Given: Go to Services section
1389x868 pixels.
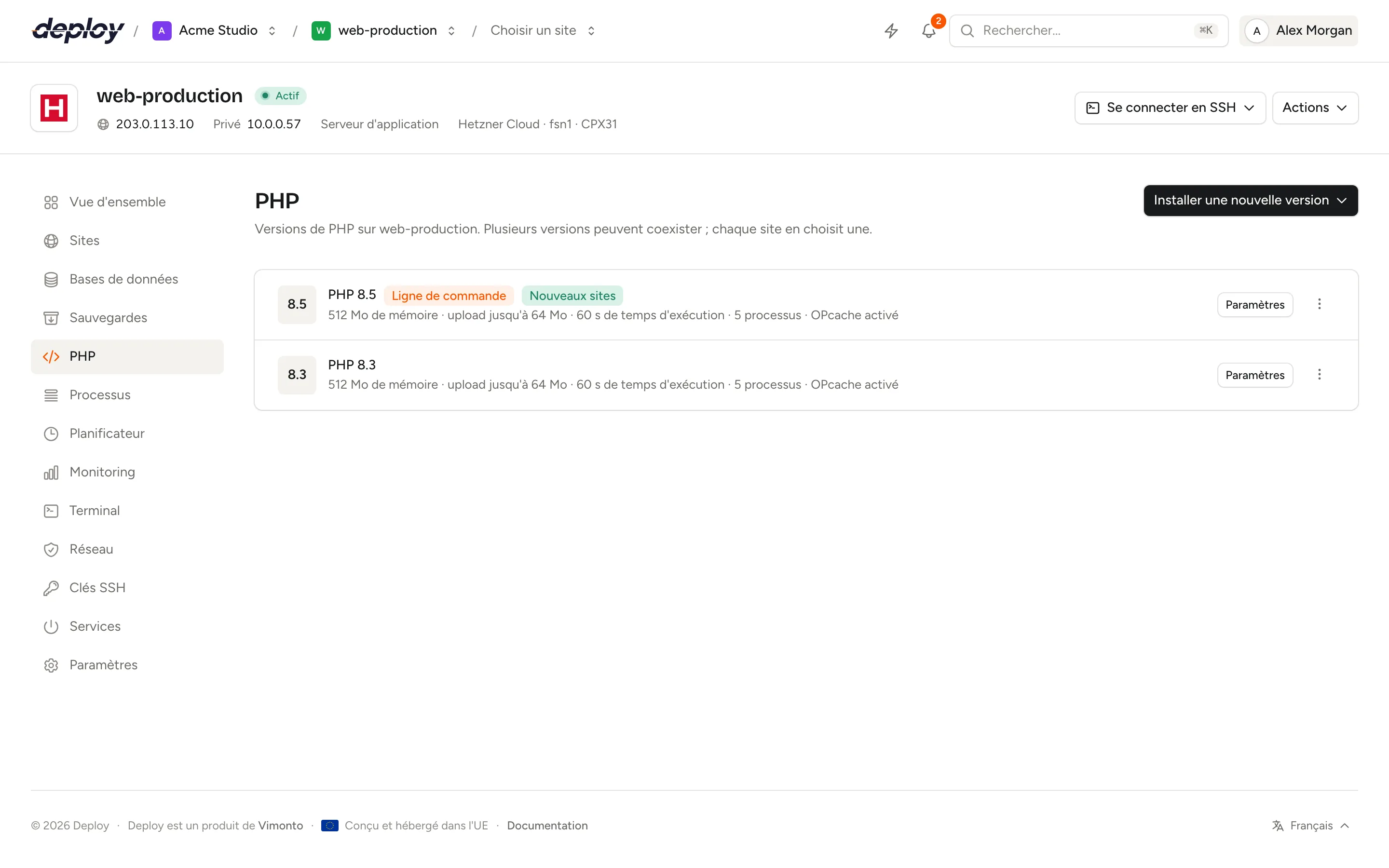Looking at the screenshot, I should click(127, 626).
